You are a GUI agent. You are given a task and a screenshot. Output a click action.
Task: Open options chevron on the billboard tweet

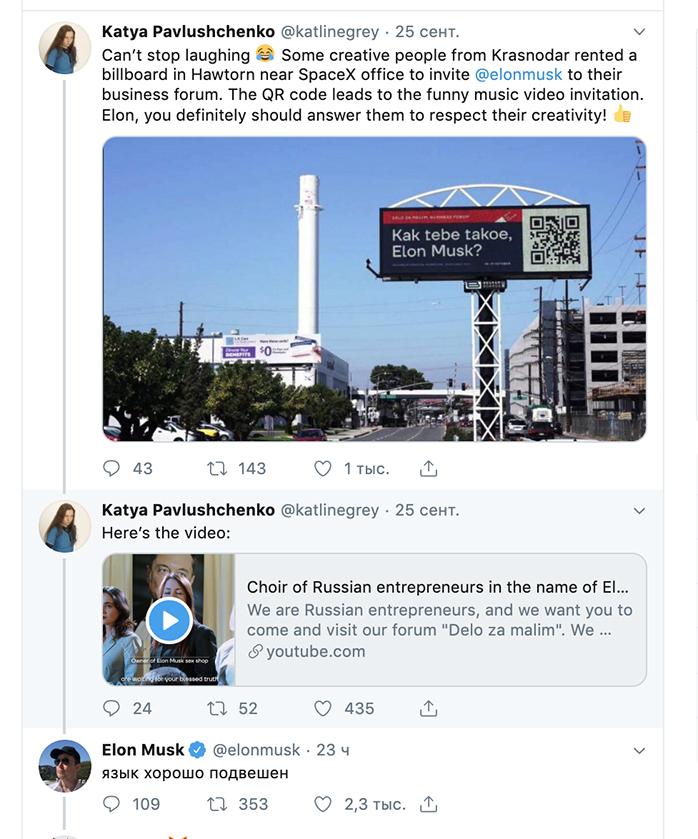pos(640,32)
